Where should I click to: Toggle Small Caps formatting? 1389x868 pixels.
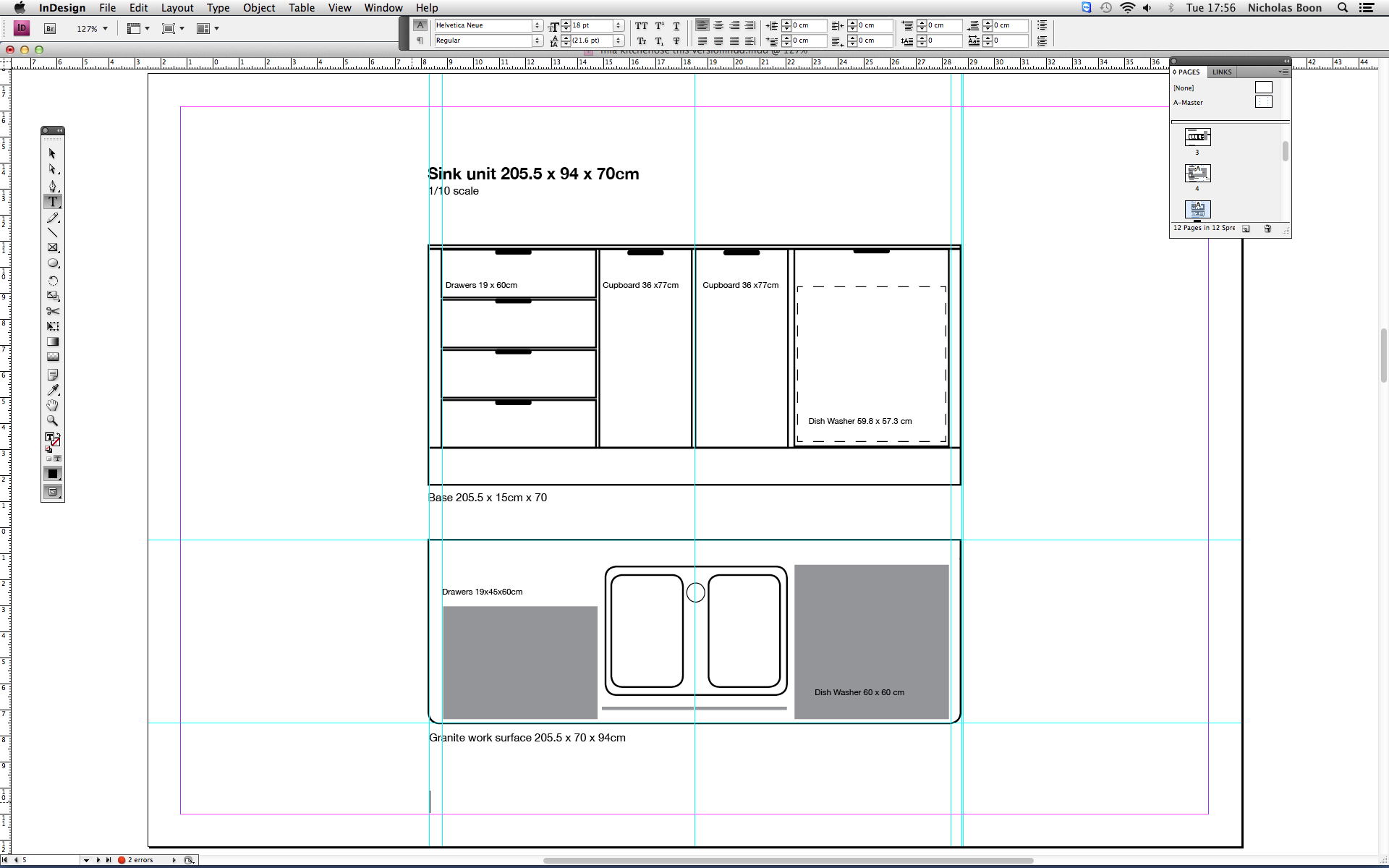coord(642,41)
